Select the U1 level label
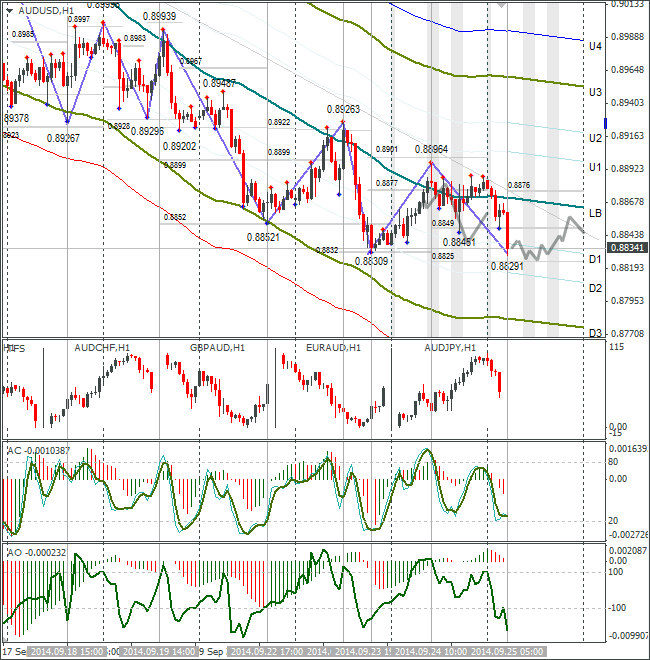 [595, 168]
